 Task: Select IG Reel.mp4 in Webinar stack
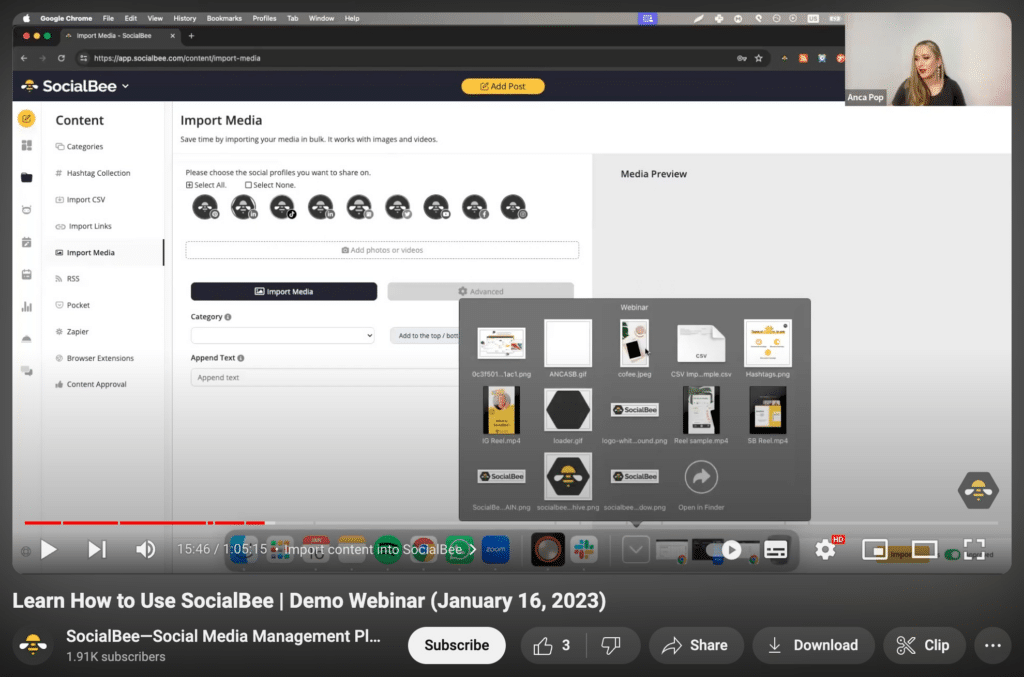[x=501, y=410]
